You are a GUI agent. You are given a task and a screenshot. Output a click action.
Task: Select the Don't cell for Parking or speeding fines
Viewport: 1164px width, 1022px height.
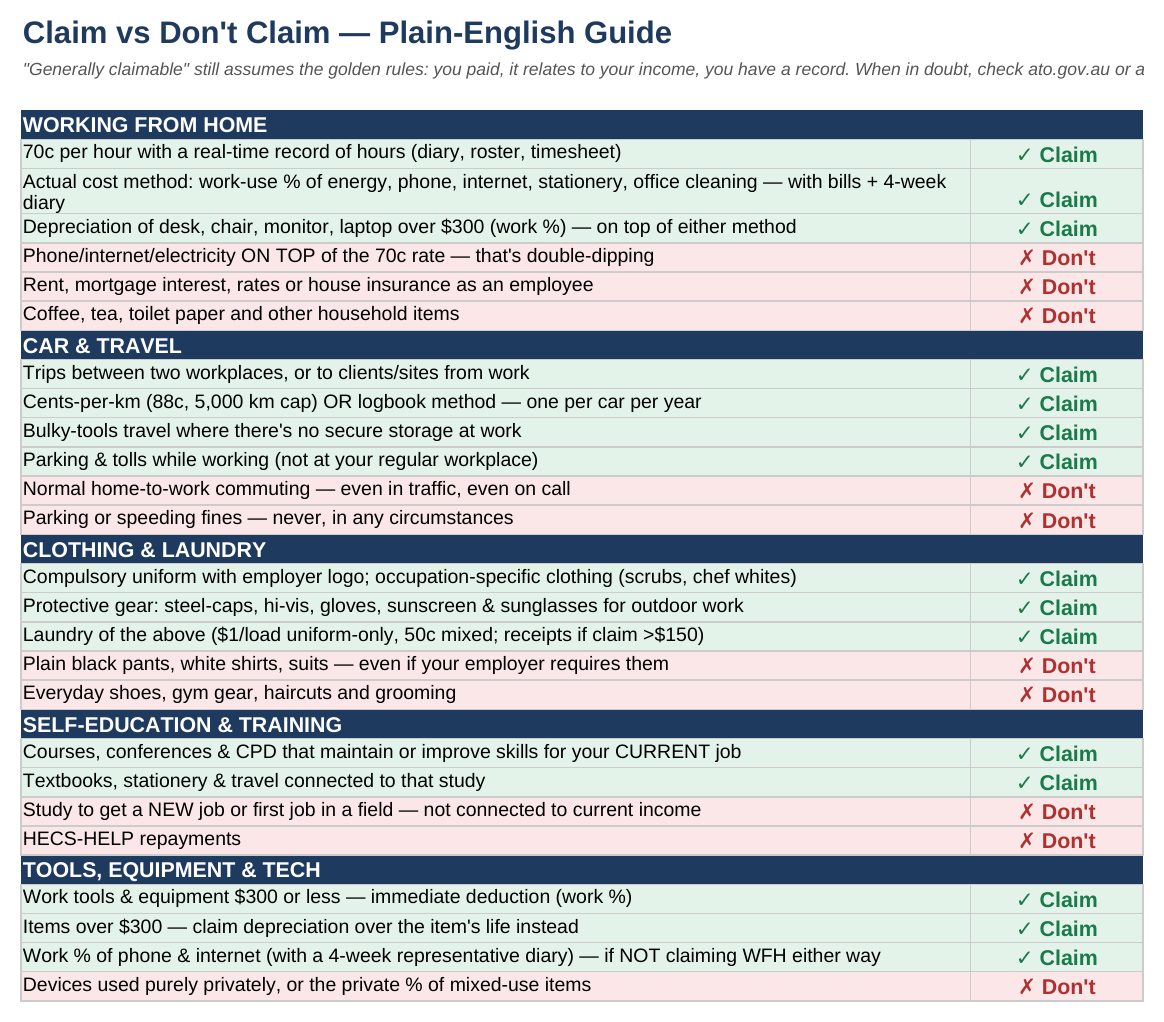point(1056,520)
